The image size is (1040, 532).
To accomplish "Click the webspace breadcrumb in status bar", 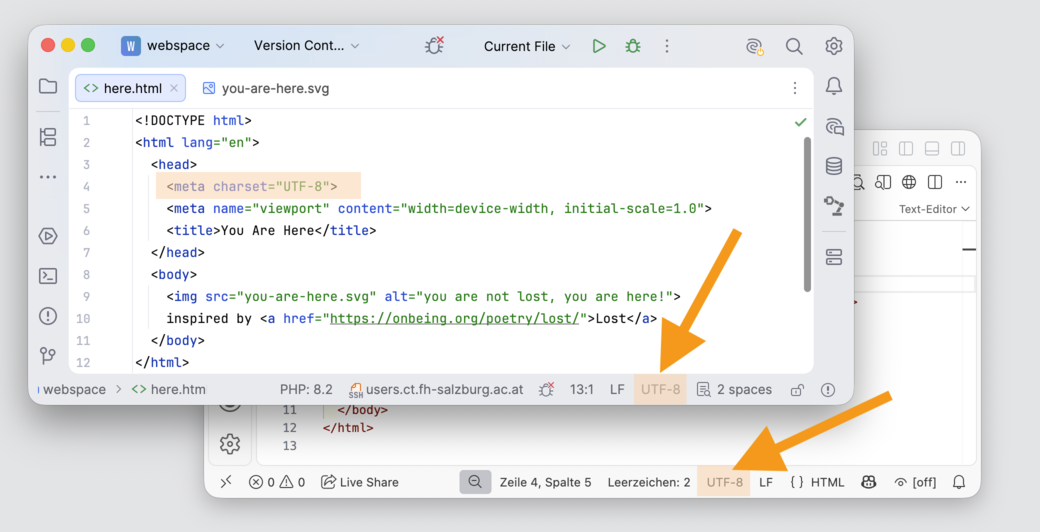I will tap(74, 389).
